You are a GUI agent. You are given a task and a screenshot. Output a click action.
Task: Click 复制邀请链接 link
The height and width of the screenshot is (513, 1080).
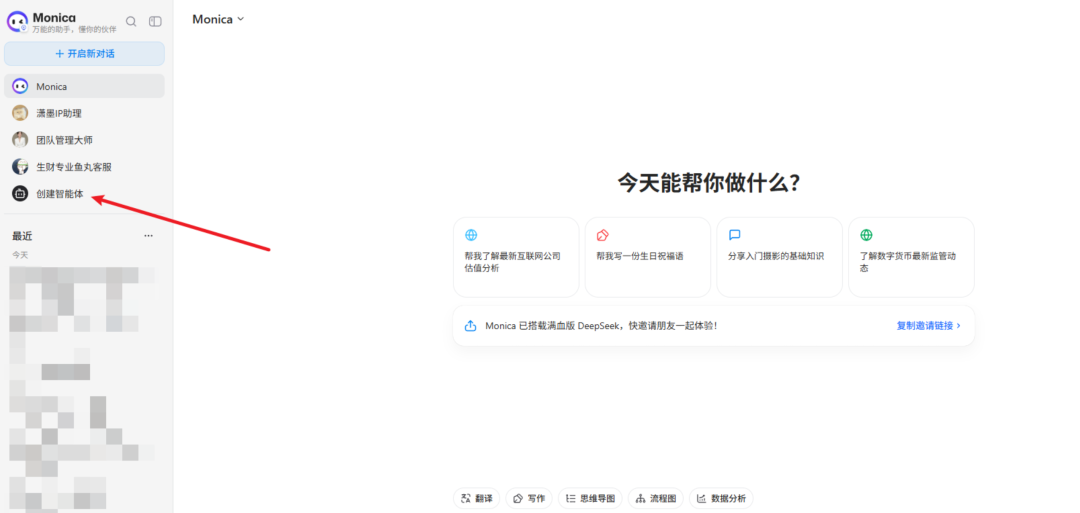point(928,326)
